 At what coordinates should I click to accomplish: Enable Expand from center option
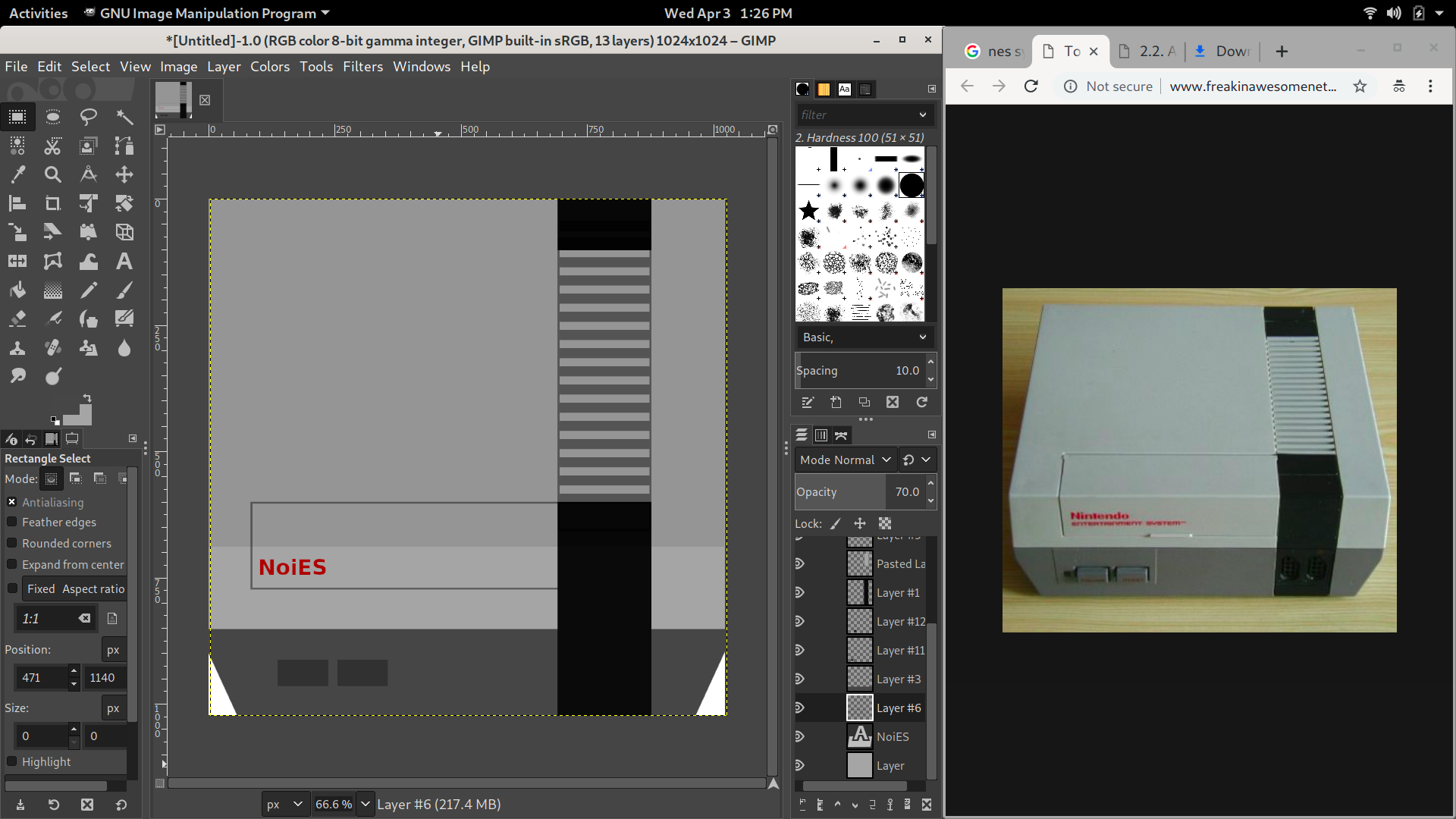[12, 564]
